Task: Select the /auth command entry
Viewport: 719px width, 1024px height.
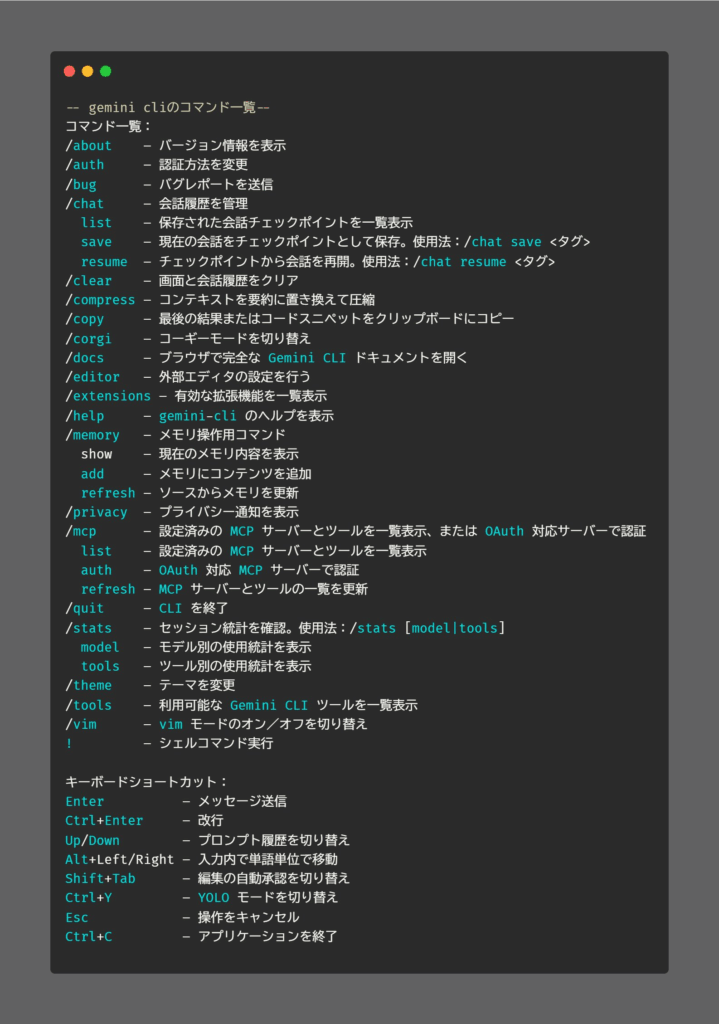Action: (x=84, y=165)
